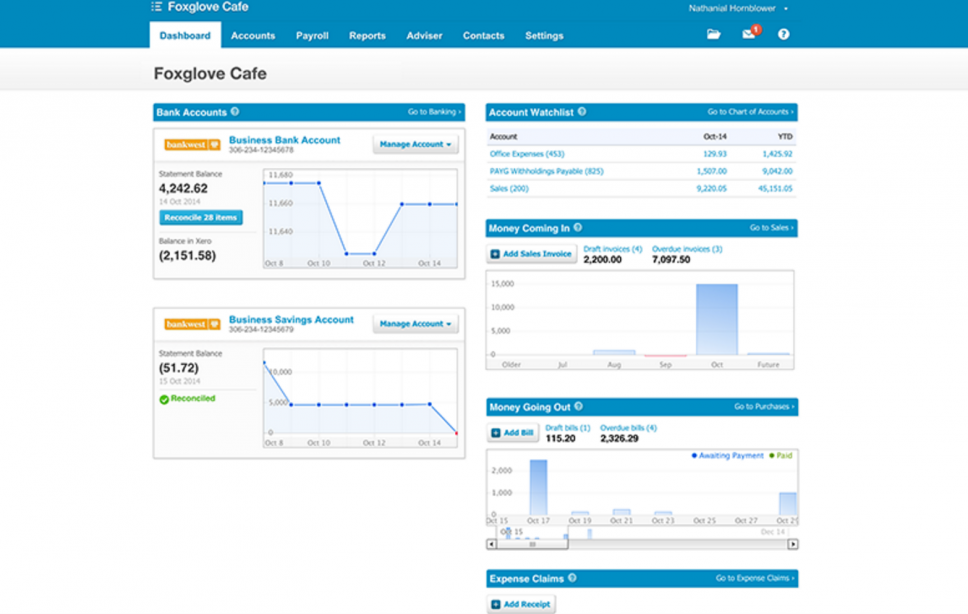The image size is (968, 614).
Task: Expand Manage Account for Business Bank Account
Action: [x=415, y=145]
